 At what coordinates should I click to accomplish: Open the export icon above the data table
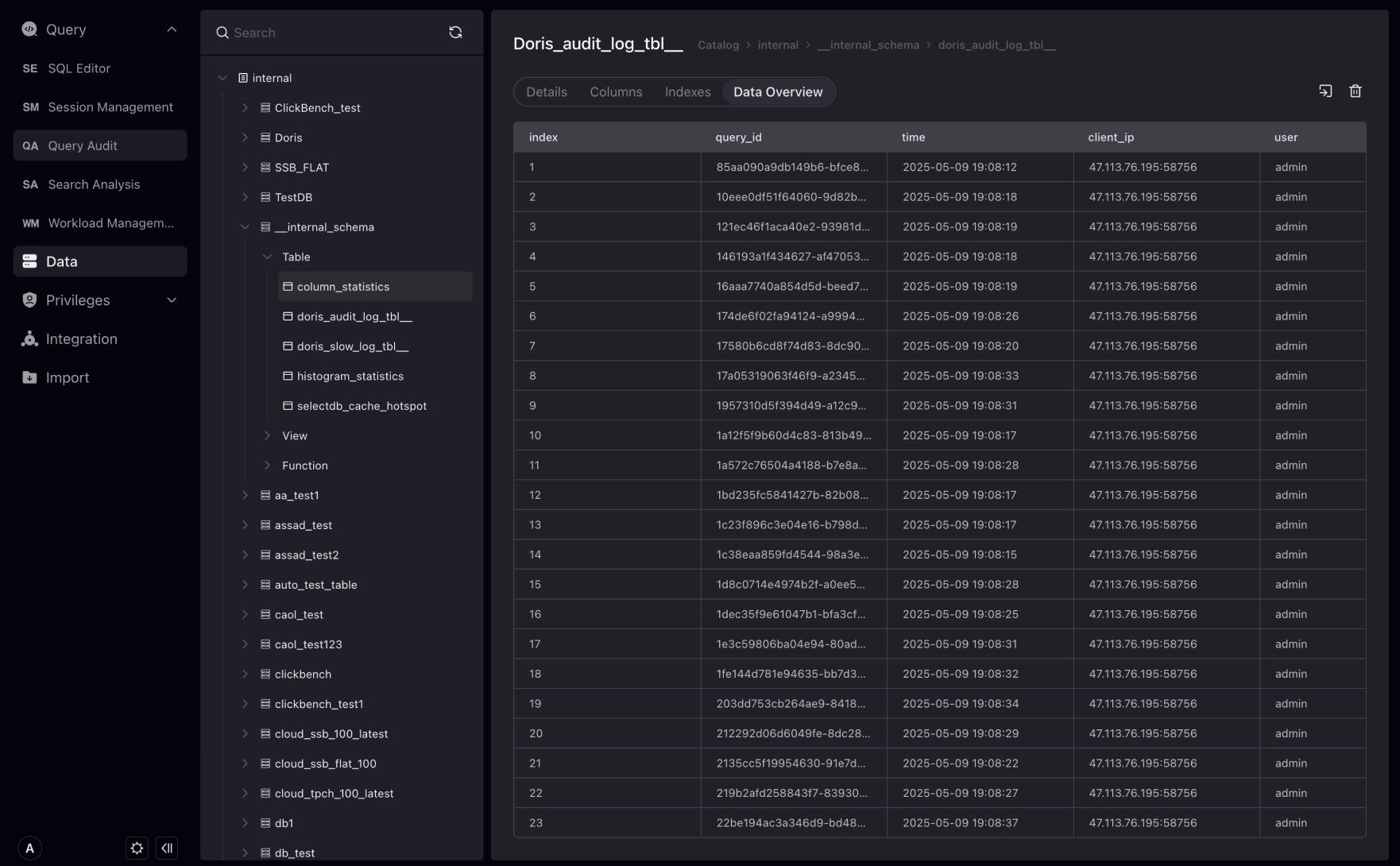coord(1325,91)
